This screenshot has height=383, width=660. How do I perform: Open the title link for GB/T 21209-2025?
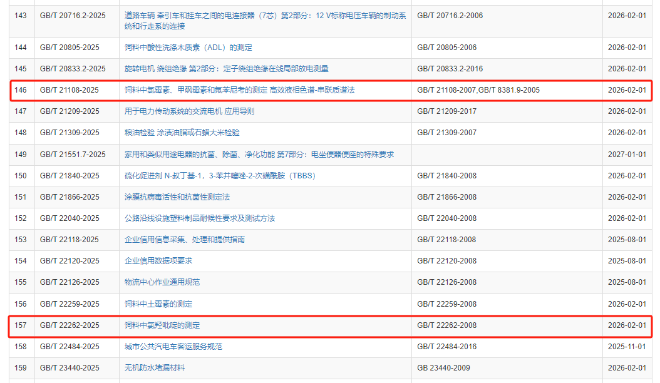[189, 112]
